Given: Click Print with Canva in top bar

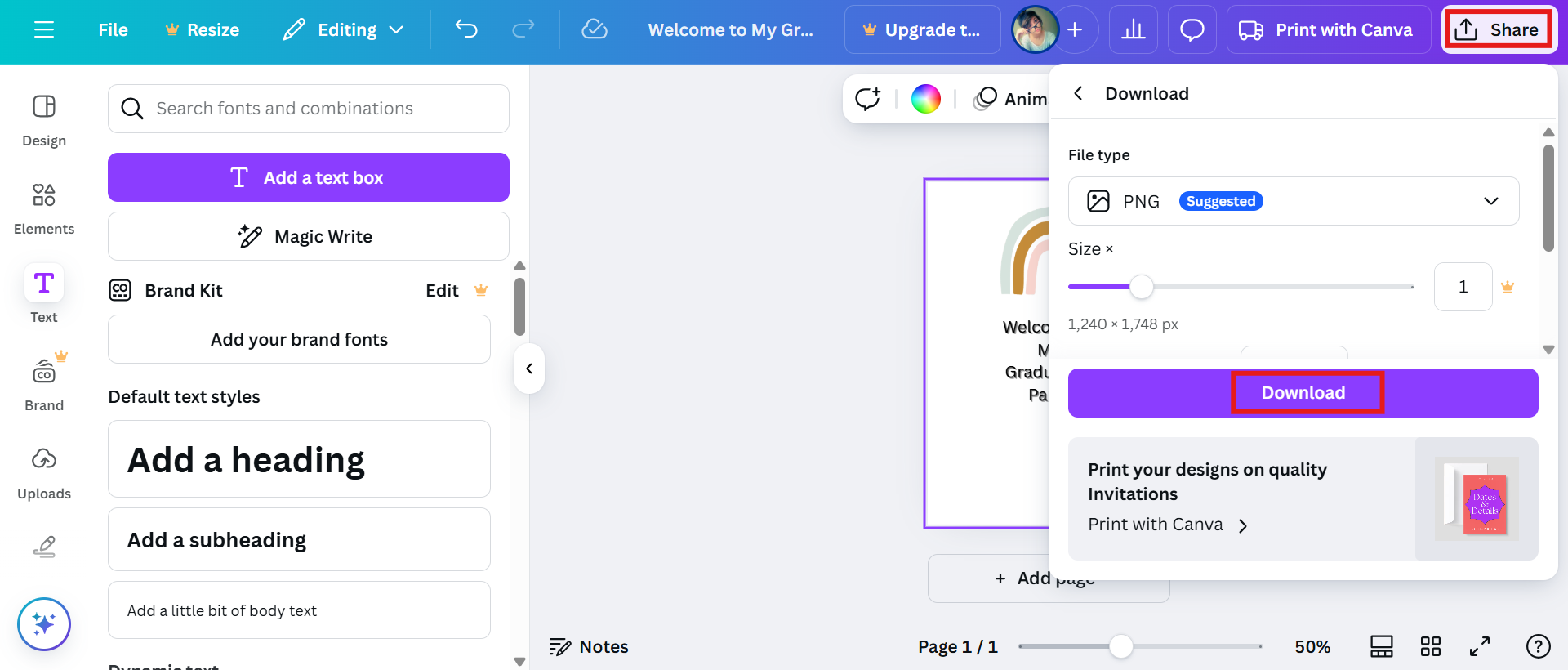Looking at the screenshot, I should click(x=1329, y=30).
